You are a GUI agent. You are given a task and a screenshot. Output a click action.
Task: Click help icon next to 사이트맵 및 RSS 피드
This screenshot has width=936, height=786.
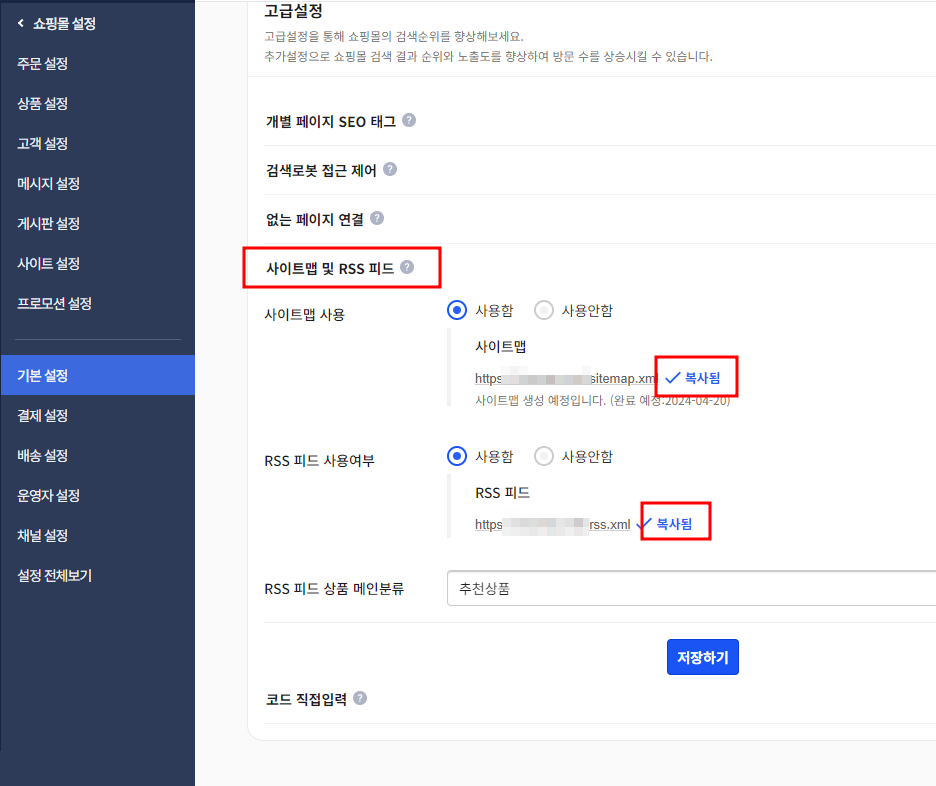(x=408, y=267)
